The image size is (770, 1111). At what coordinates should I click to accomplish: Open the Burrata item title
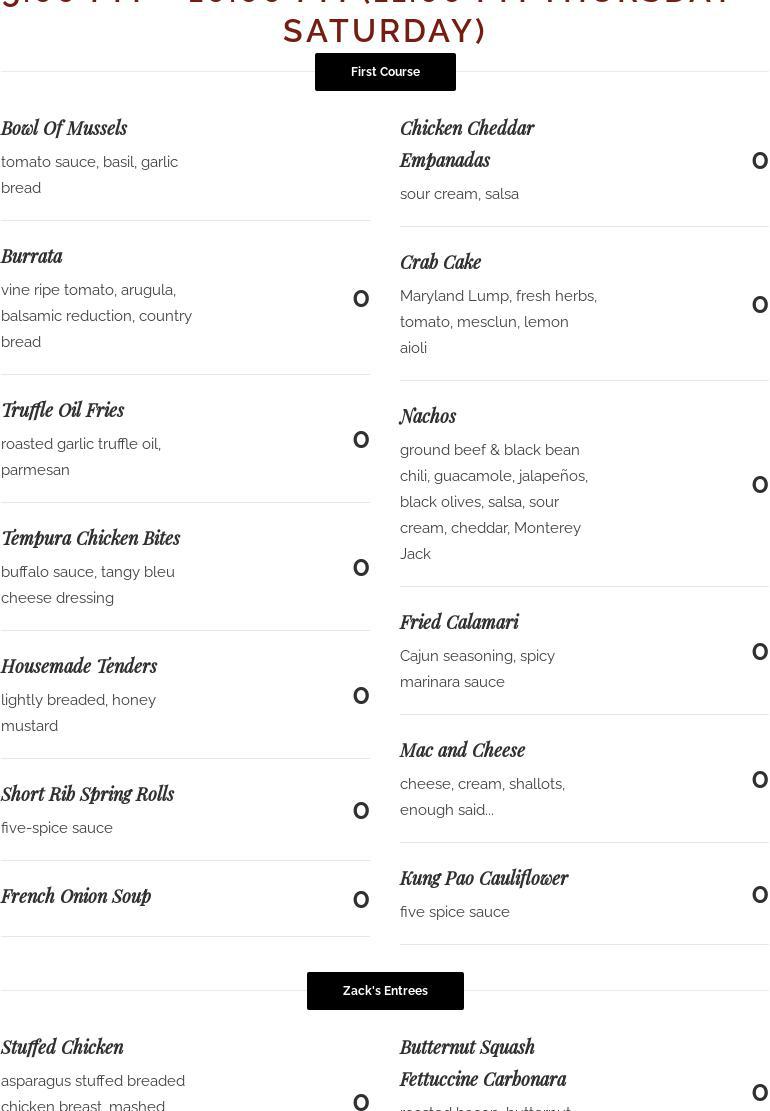(32, 256)
